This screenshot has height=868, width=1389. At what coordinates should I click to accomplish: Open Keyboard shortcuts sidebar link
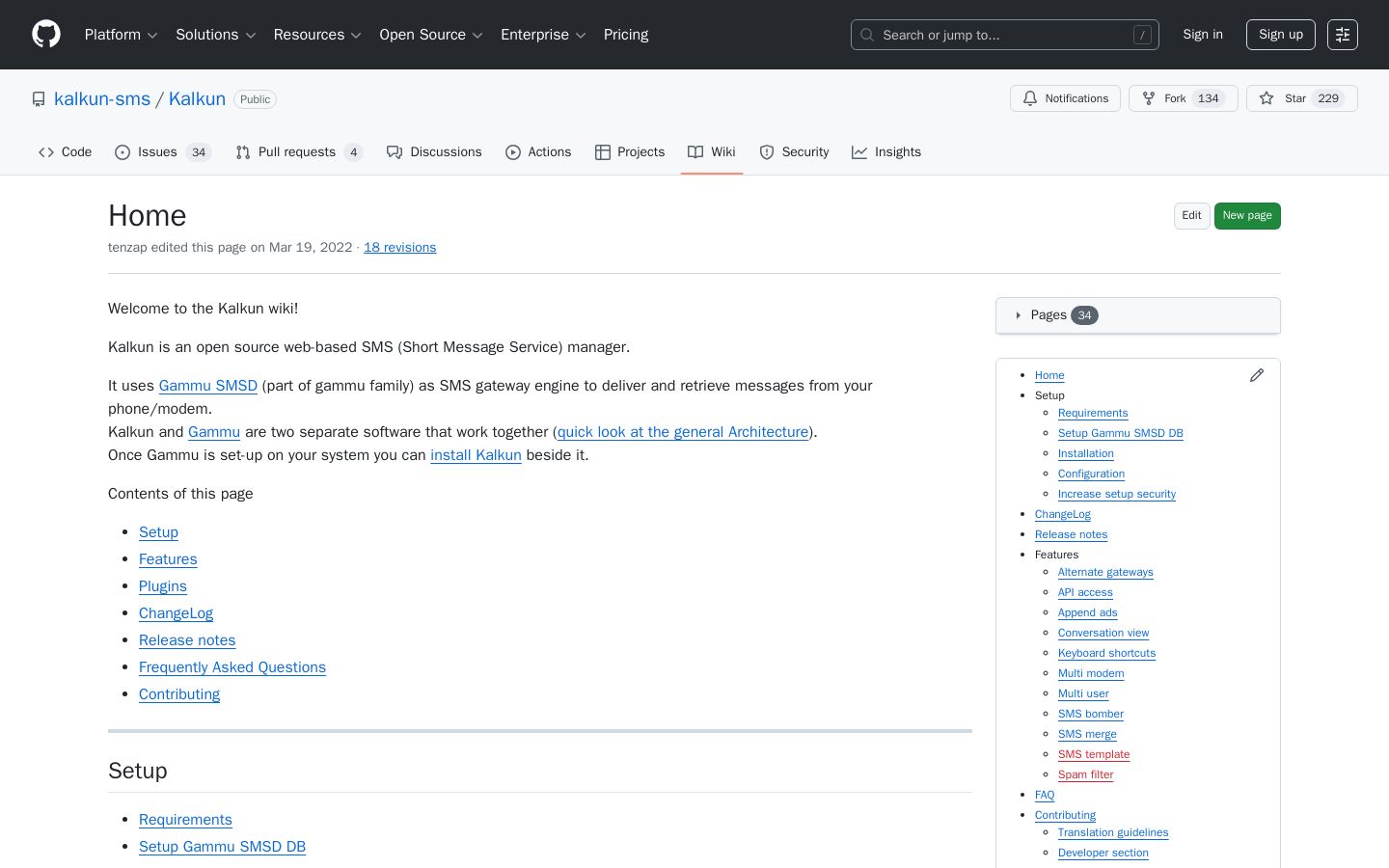pyautogui.click(x=1106, y=653)
